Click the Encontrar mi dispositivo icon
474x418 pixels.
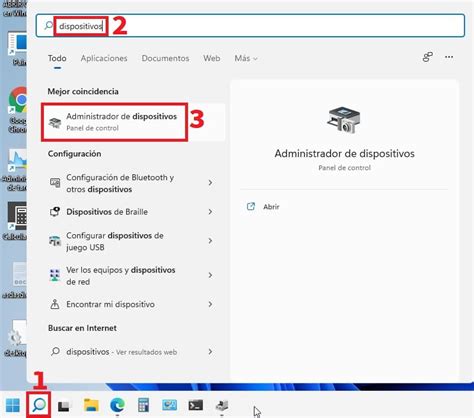55,304
